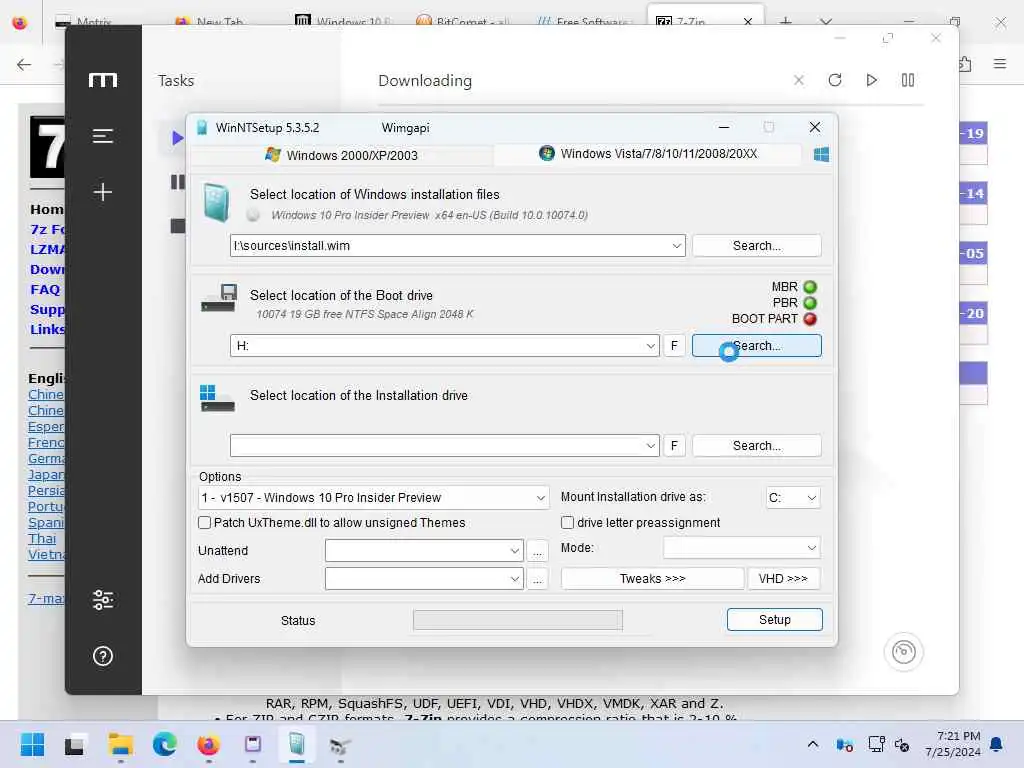Select Windows Vista/7/8/10/11/2008/20XX tab
Image resolution: width=1024 pixels, height=768 pixels.
[648, 154]
